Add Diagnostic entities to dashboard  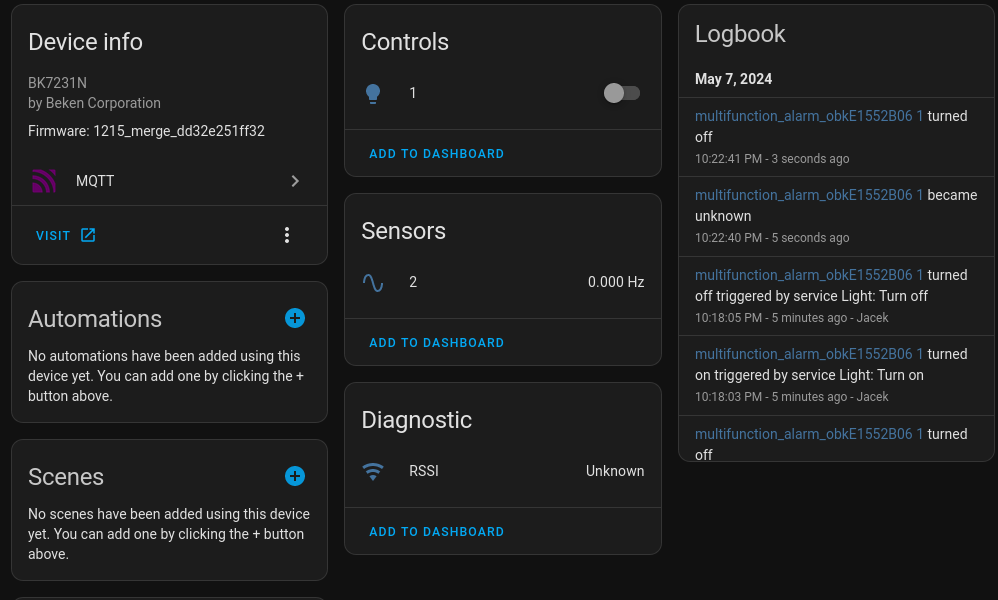437,532
